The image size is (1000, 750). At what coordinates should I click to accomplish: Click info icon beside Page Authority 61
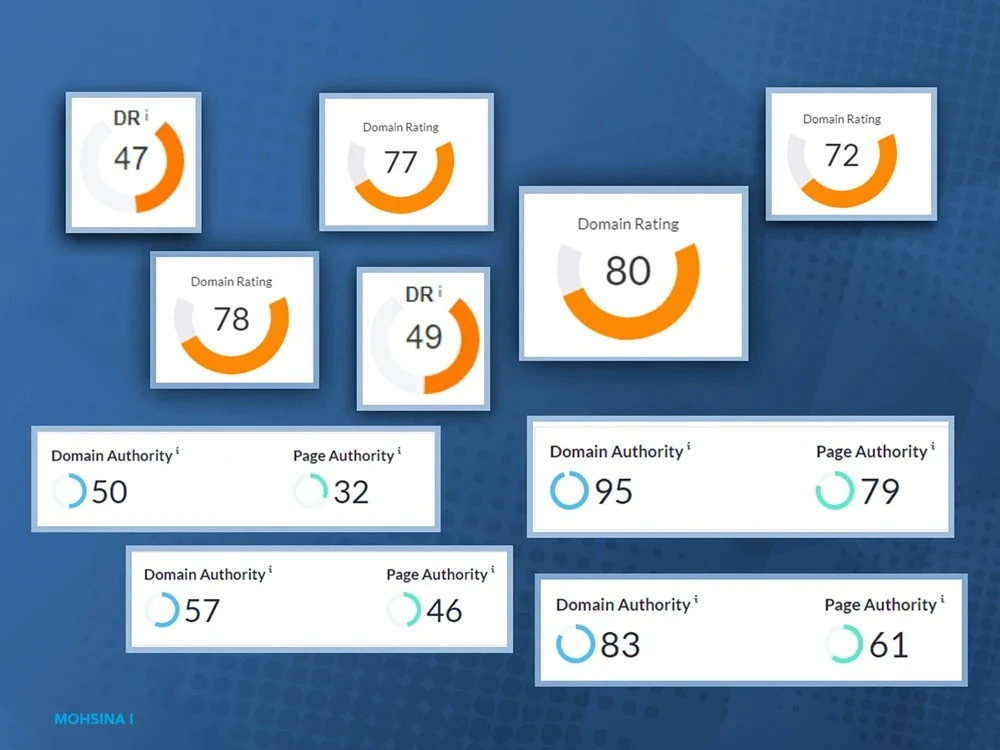coord(942,599)
